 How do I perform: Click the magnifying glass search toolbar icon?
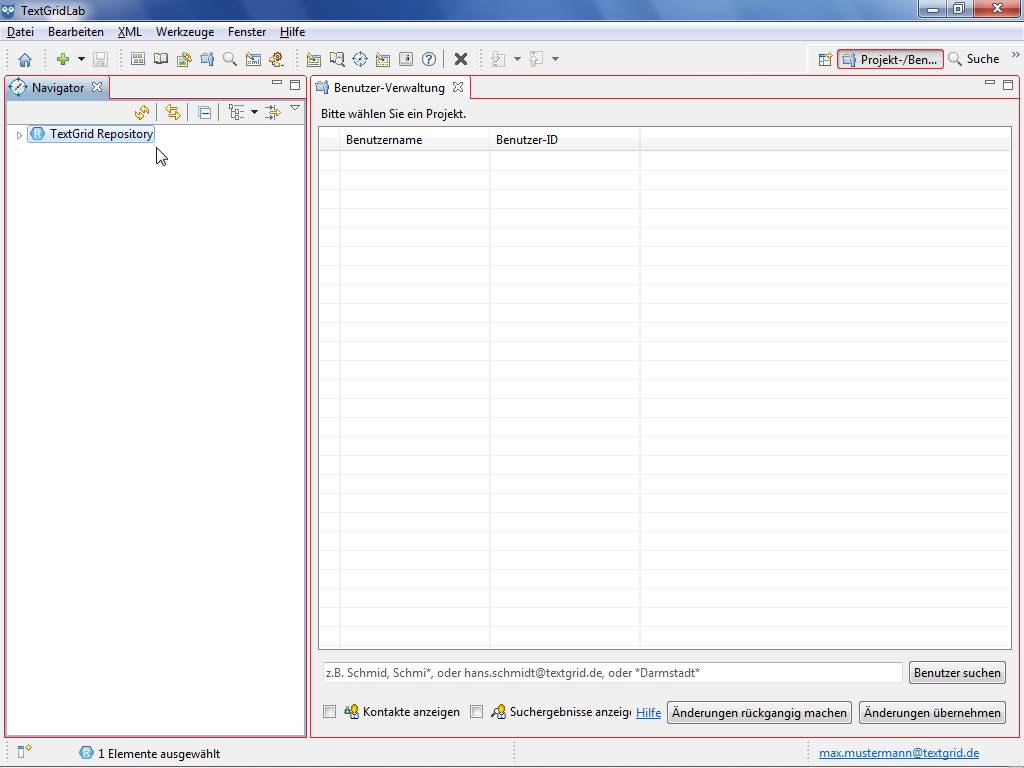click(230, 60)
